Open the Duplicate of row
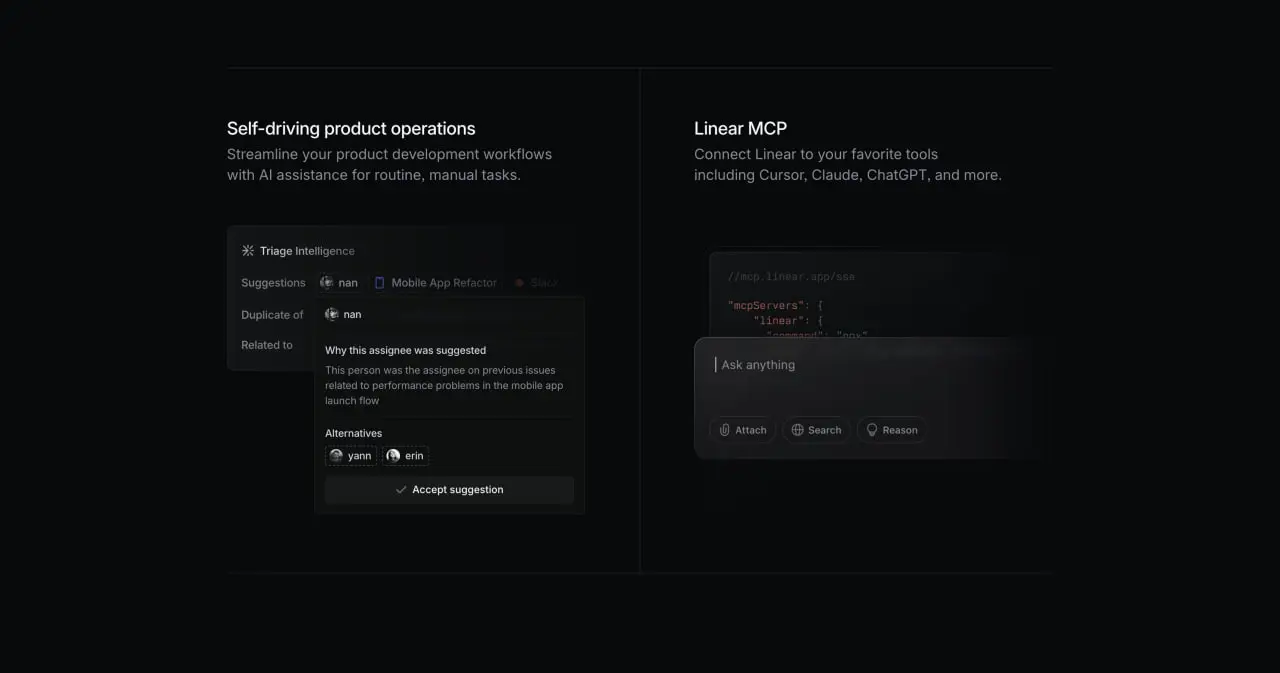The height and width of the screenshot is (673, 1280). click(x=272, y=315)
